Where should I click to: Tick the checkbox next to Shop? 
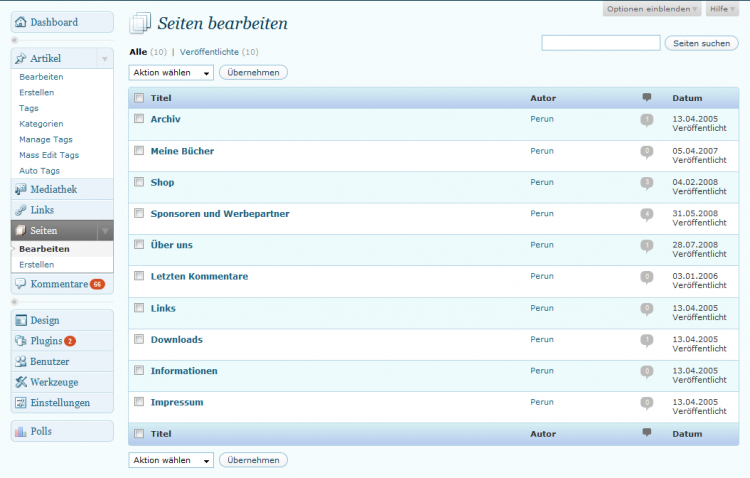click(139, 182)
